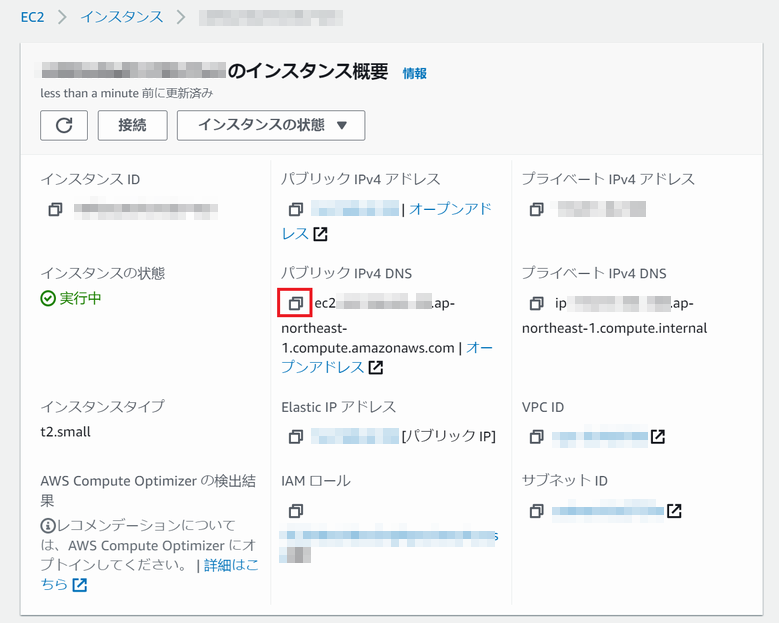Viewport: 779px width, 623px height.
Task: Copy the subnet ID value
Action: 536,511
